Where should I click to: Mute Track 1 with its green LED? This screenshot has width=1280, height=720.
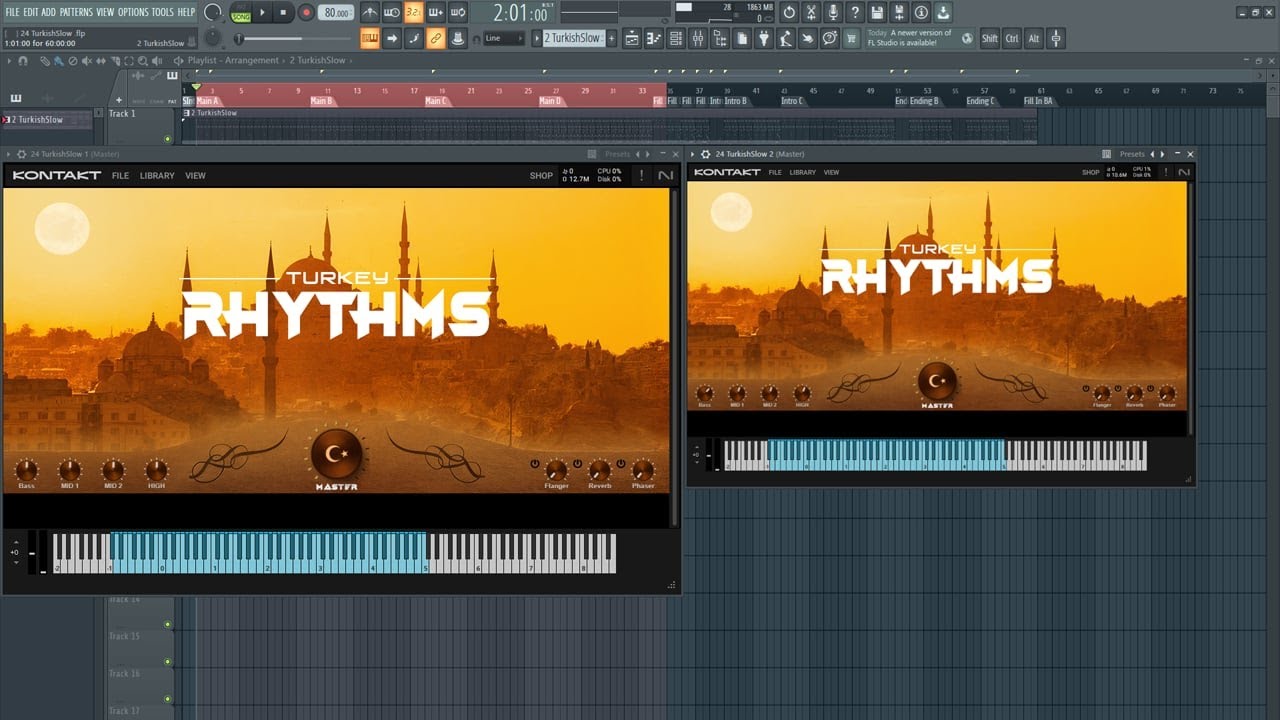pos(167,139)
